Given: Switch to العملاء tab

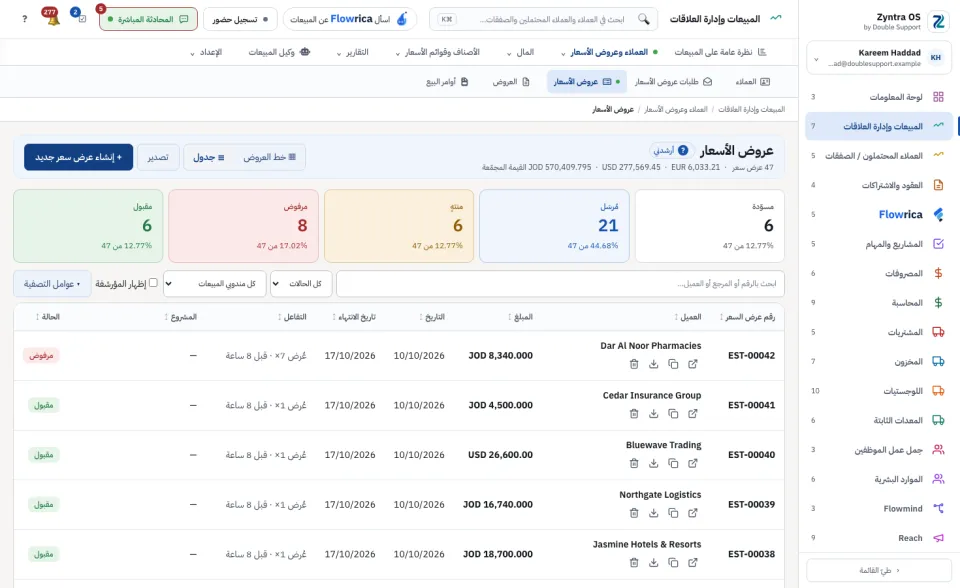Looking at the screenshot, I should [x=752, y=81].
